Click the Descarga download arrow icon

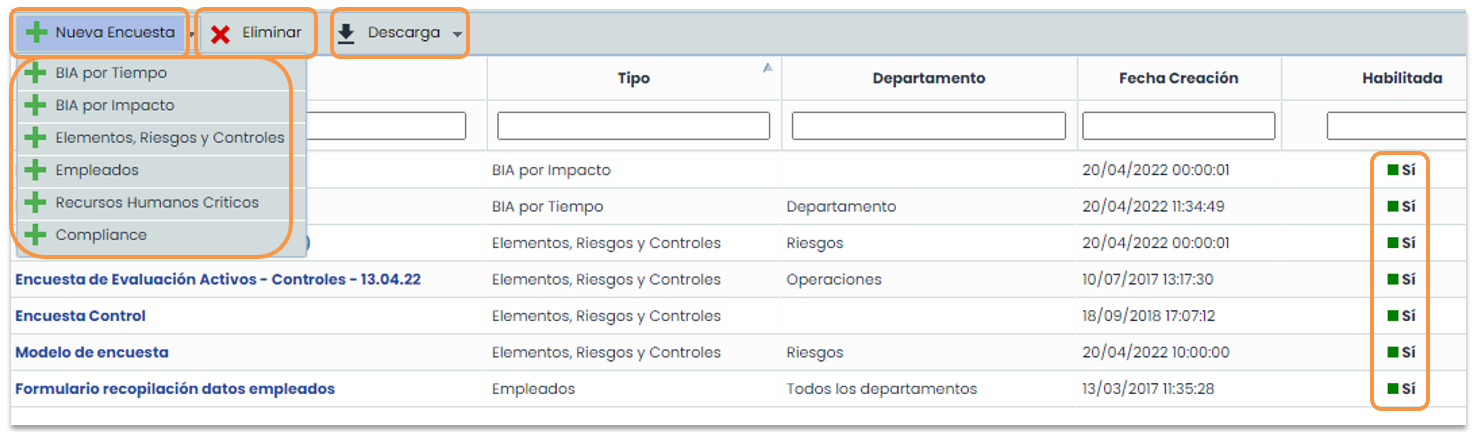coord(346,33)
